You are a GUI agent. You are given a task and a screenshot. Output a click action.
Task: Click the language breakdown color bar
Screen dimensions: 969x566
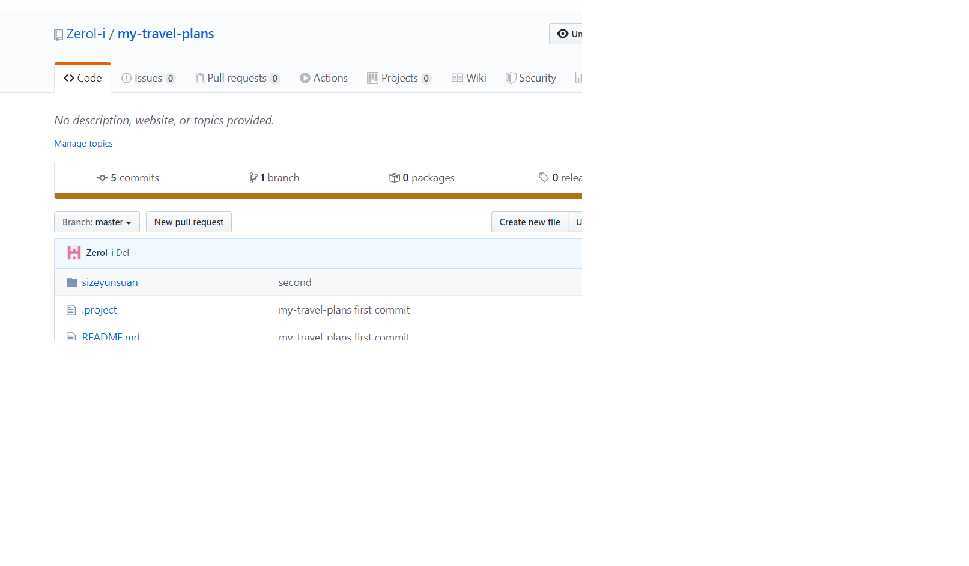coord(318,196)
